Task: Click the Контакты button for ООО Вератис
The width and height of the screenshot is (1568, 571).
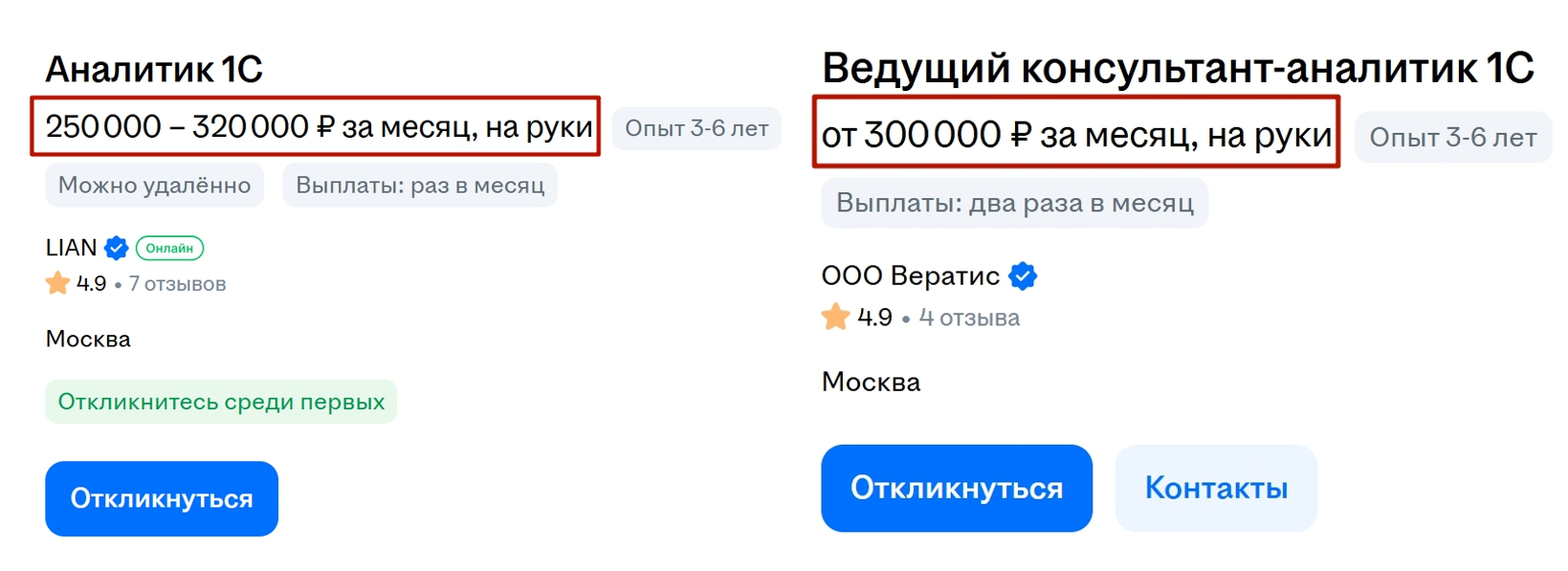Action: 1216,488
